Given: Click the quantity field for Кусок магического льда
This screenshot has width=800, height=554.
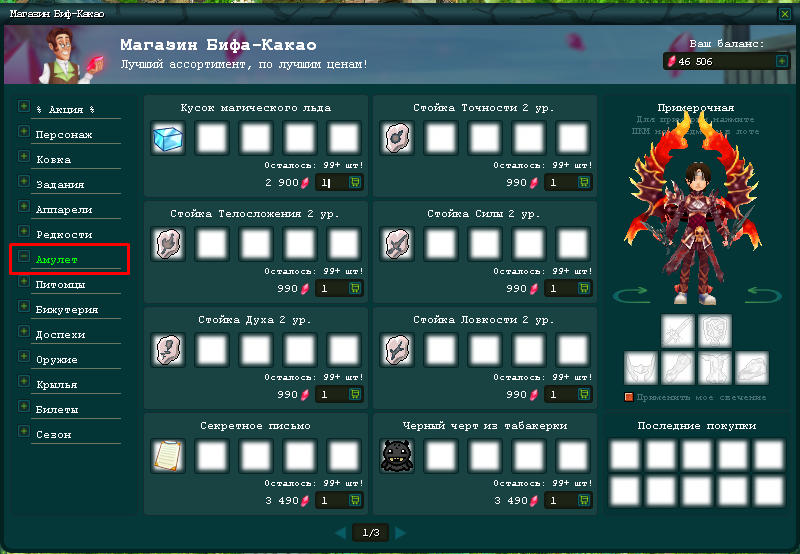Looking at the screenshot, I should (x=332, y=182).
